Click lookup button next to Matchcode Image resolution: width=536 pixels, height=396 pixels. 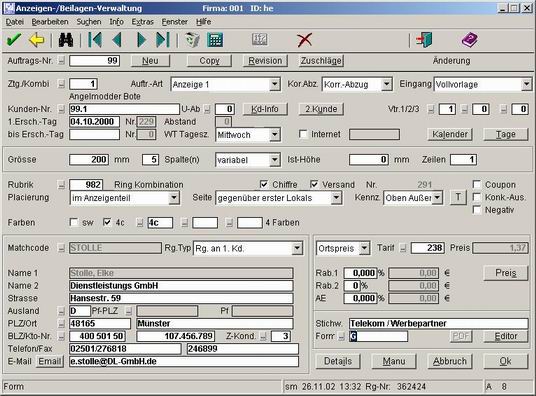click(61, 248)
